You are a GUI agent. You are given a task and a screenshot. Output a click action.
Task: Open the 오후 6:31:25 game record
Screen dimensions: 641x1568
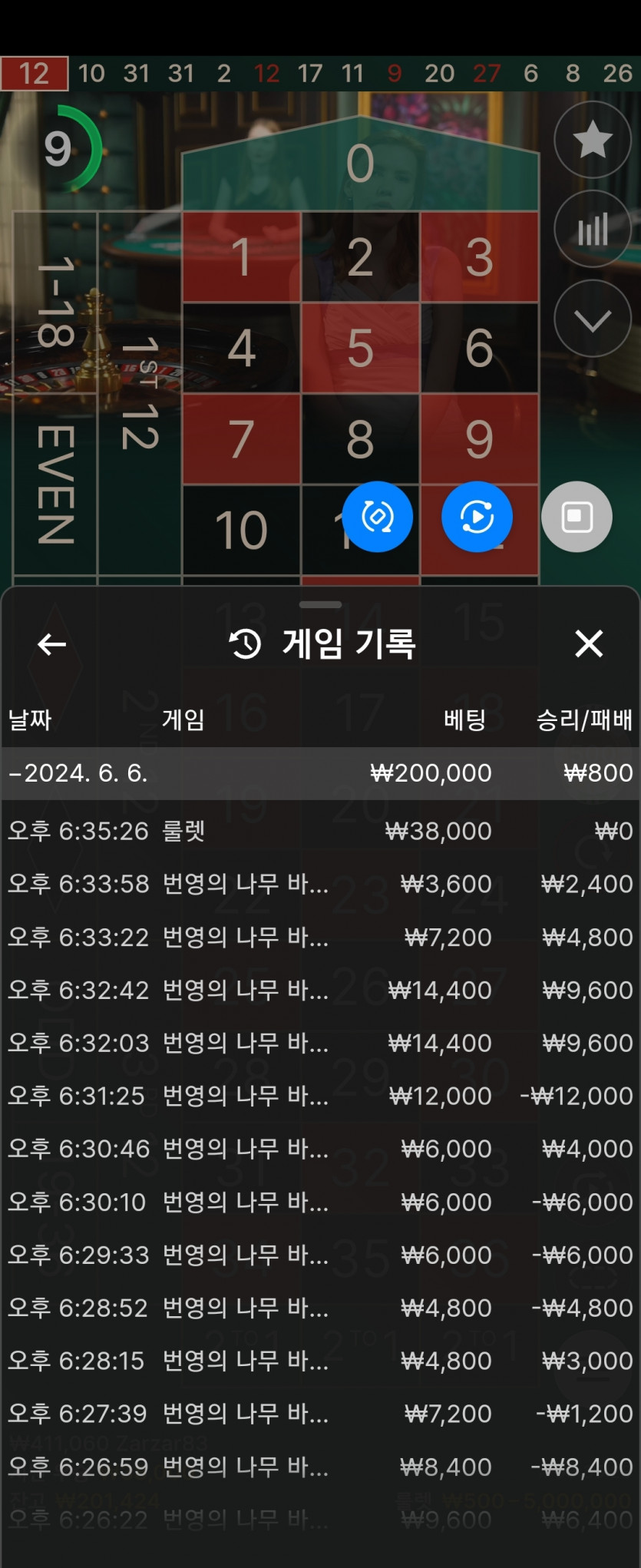(320, 1096)
